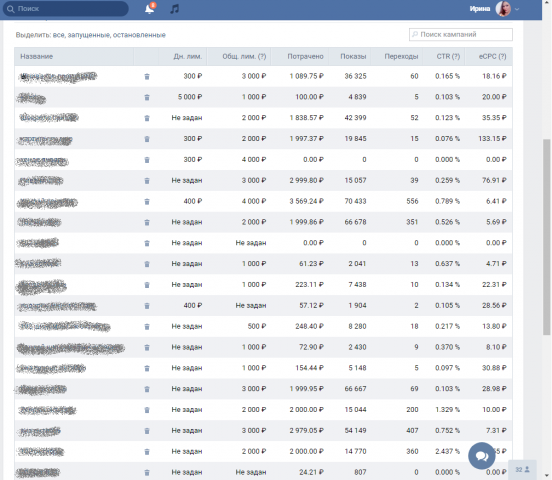Click the page vertical scrollbar thumb
Viewport: 552px width, 480px height.
[x=546, y=237]
